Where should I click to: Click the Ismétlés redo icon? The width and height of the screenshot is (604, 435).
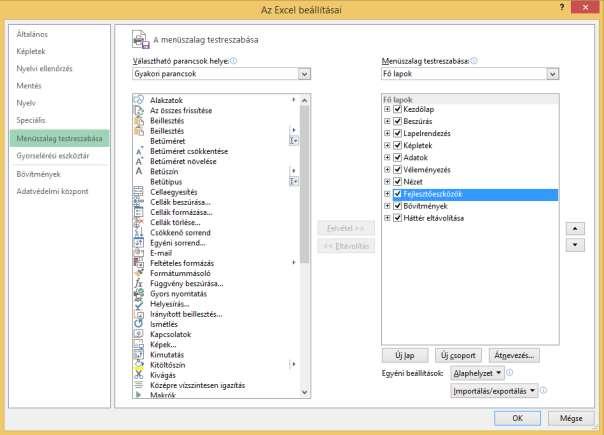point(138,324)
